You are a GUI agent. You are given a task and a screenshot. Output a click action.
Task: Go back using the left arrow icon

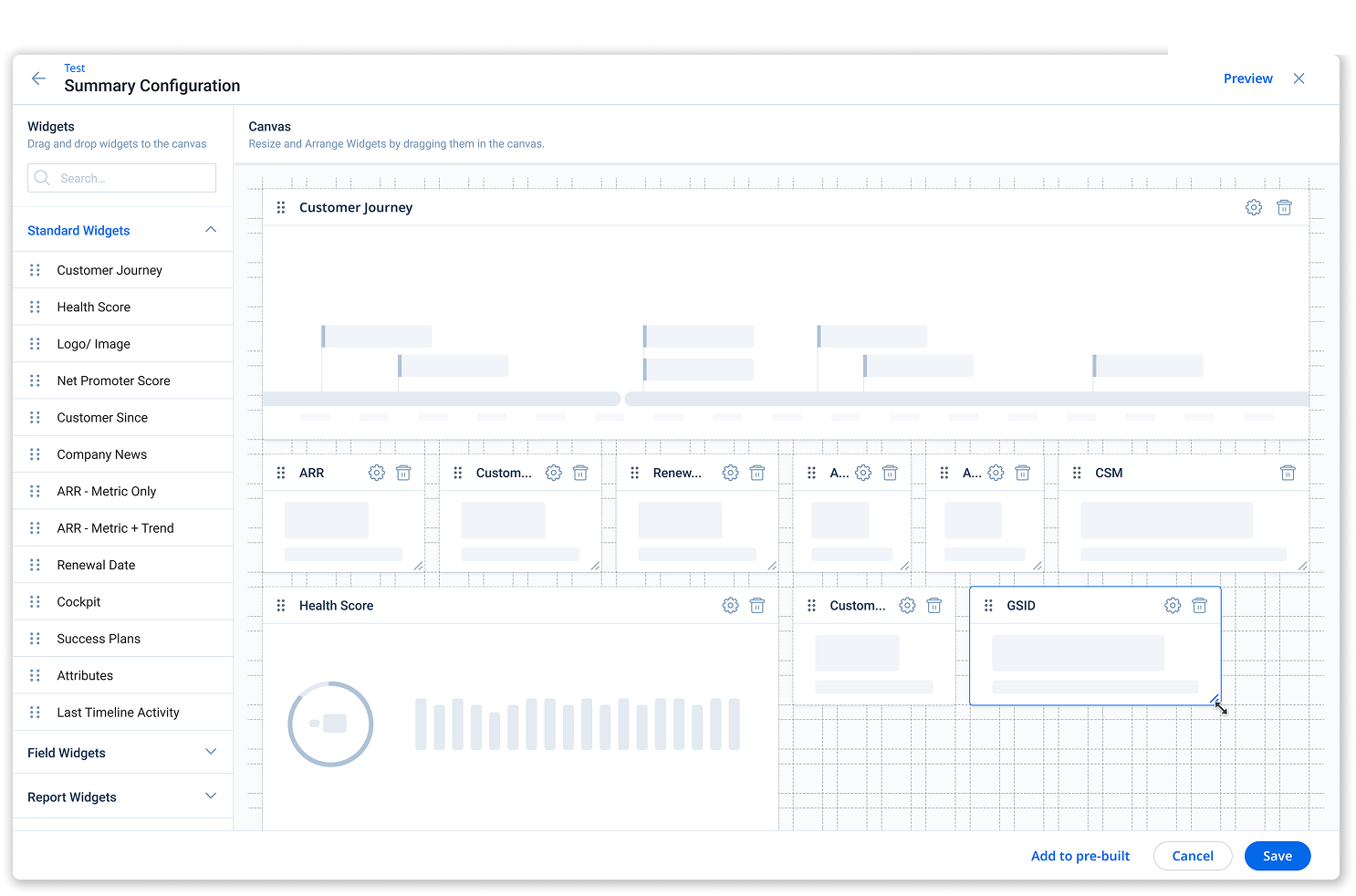(38, 78)
